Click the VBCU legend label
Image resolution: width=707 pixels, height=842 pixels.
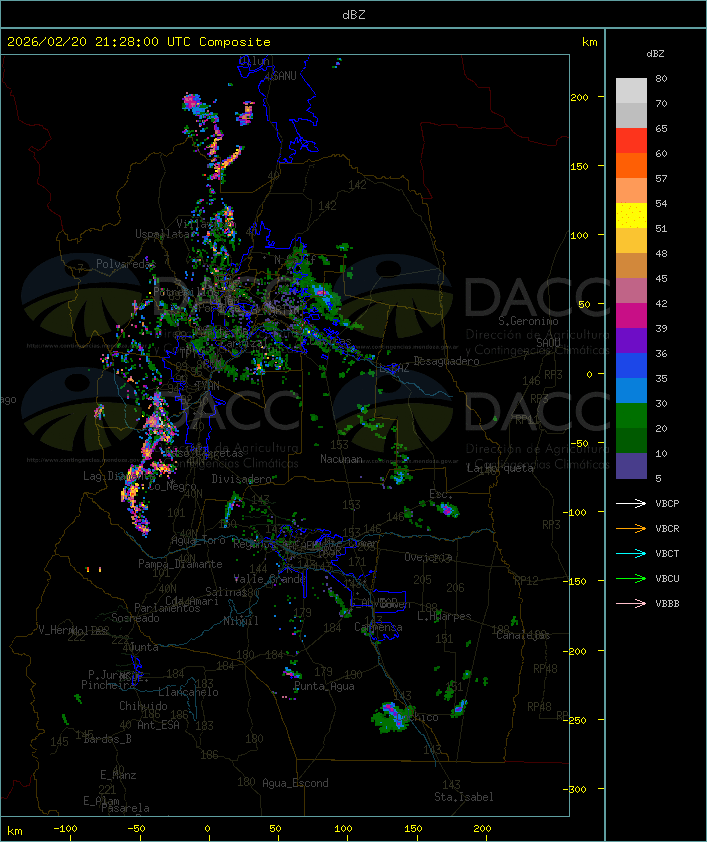point(667,578)
